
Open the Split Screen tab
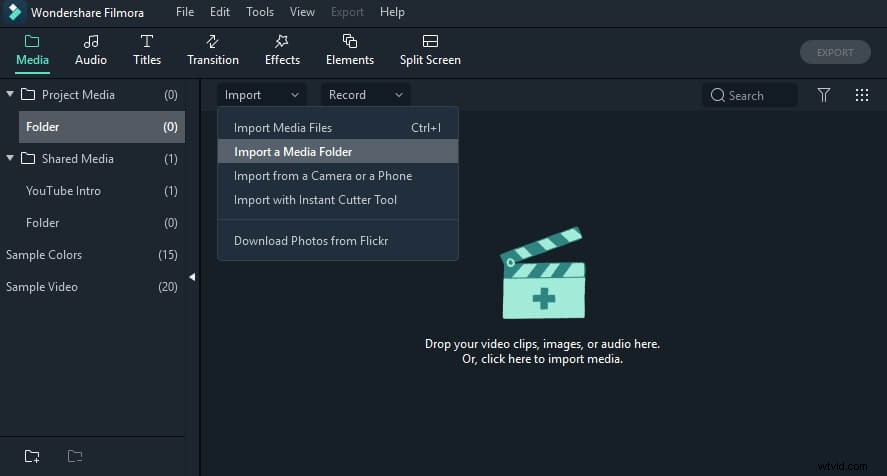pyautogui.click(x=430, y=51)
